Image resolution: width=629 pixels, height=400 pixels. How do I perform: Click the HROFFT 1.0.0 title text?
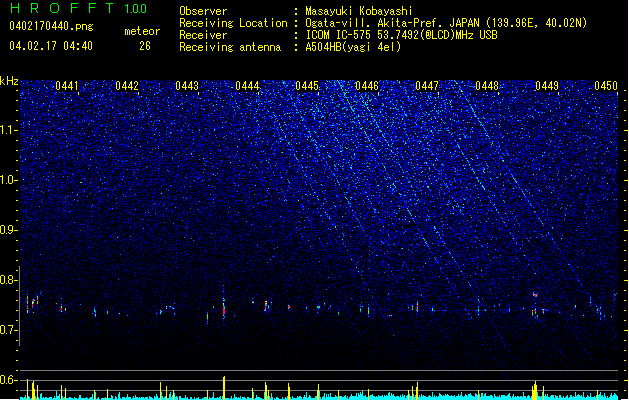[79, 8]
